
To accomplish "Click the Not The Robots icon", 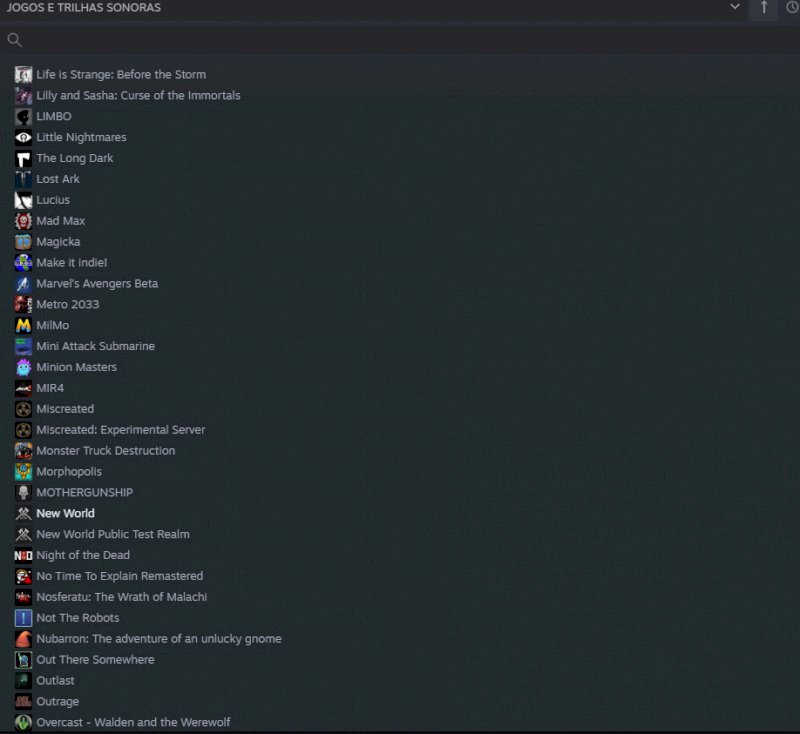I will [23, 618].
